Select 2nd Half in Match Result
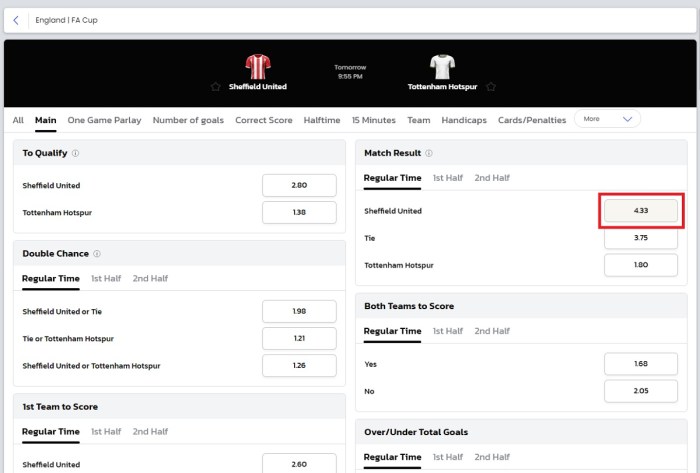The image size is (700, 473). pyautogui.click(x=492, y=178)
